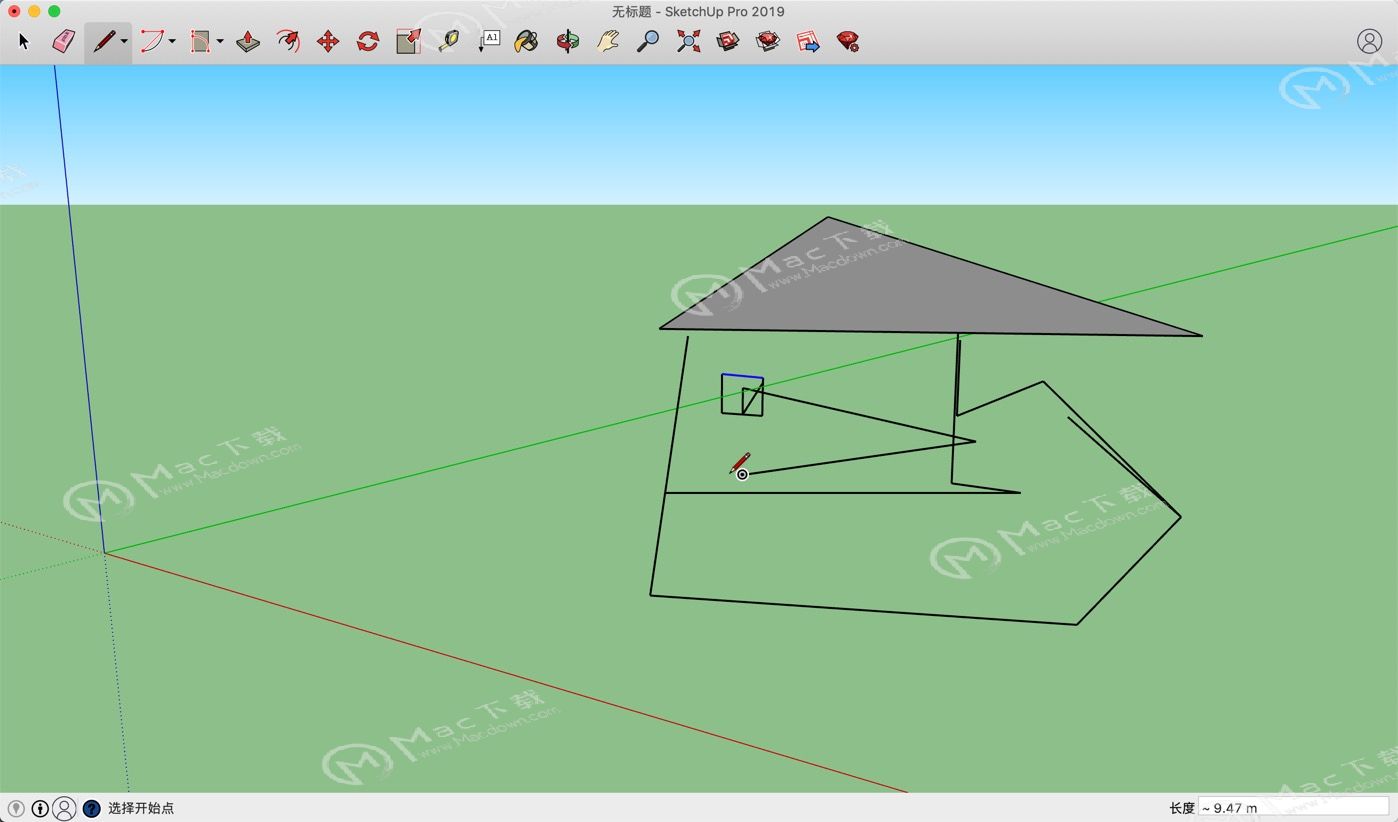Activate the Zoom magnifier tool

tap(648, 42)
